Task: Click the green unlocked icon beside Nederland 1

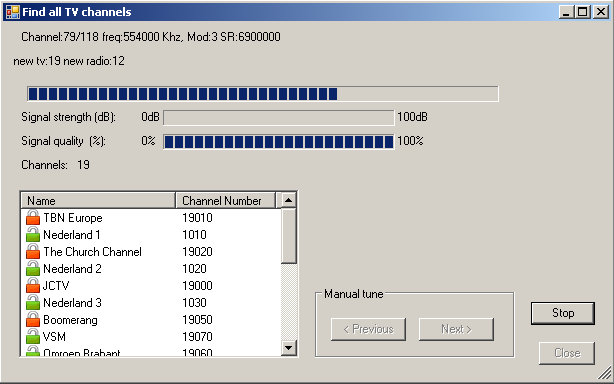Action: (x=33, y=234)
